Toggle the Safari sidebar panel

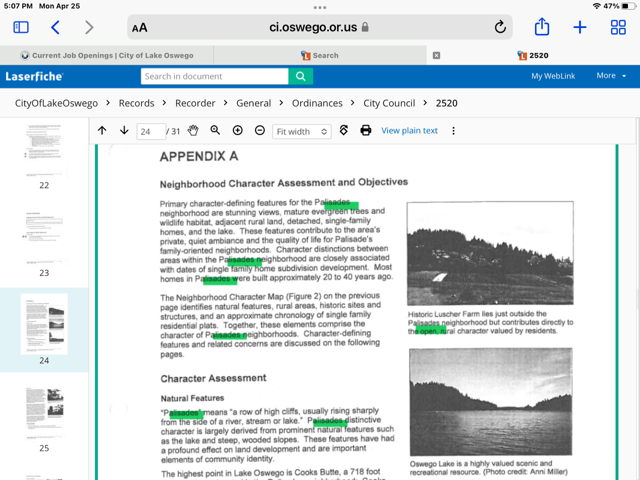(21, 28)
